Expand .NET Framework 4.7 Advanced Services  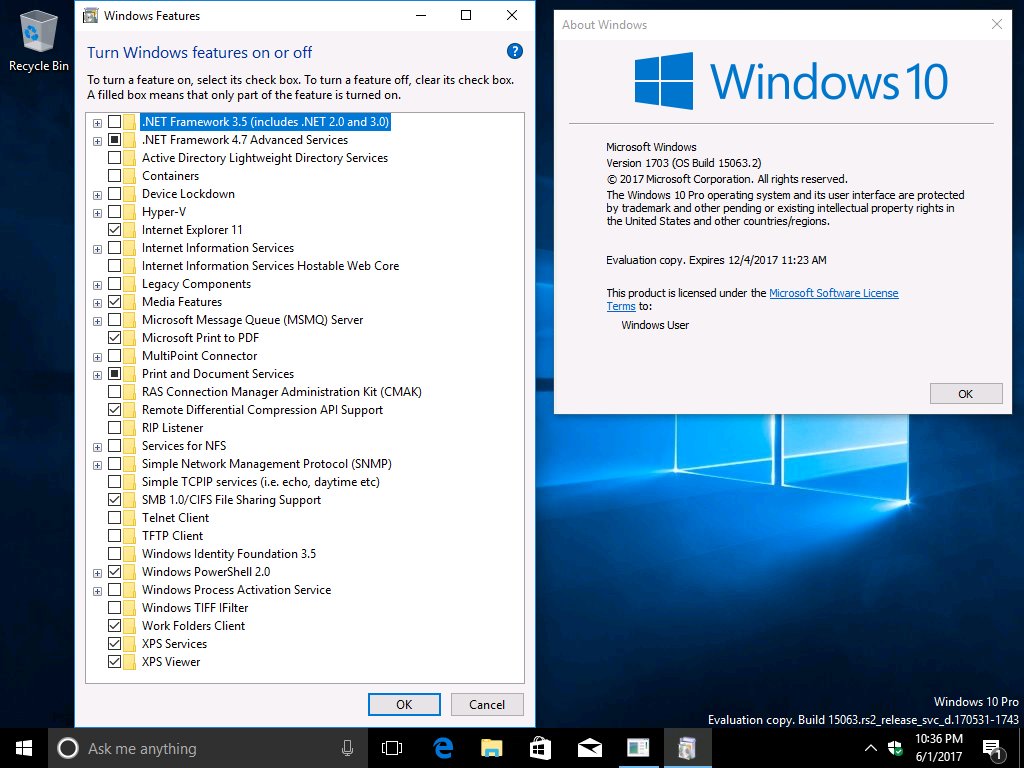[97, 141]
